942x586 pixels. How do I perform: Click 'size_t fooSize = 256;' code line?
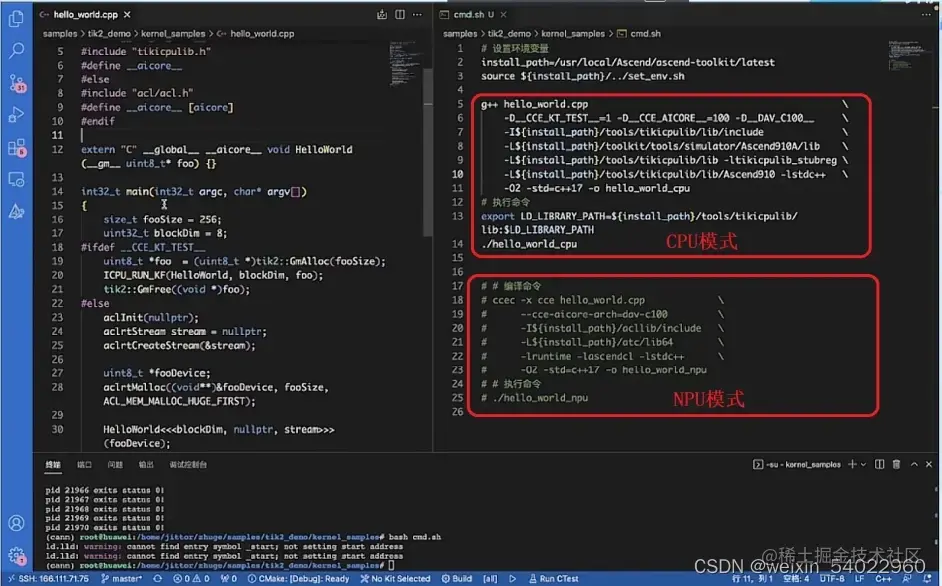pyautogui.click(x=162, y=219)
